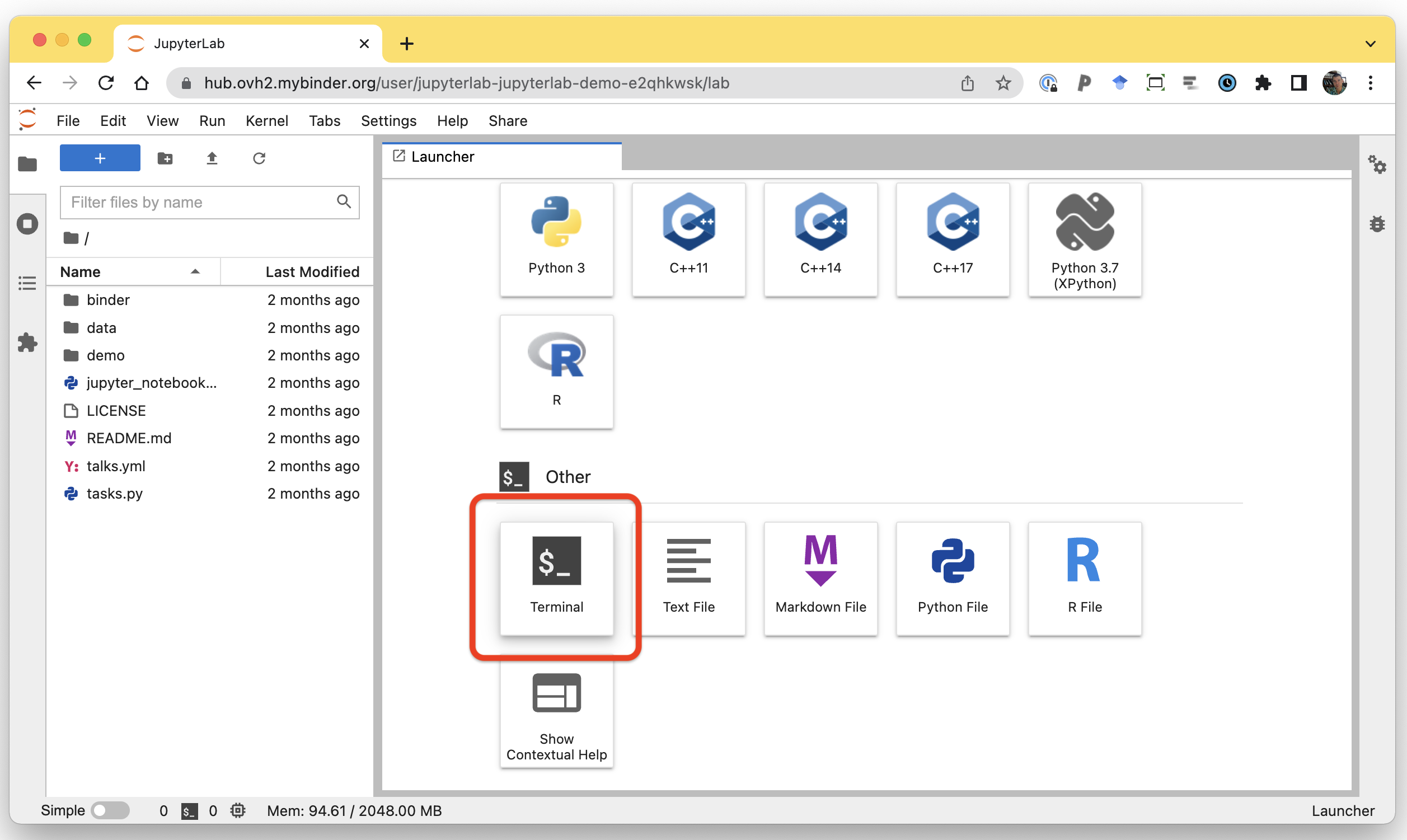Screen dimensions: 1407x840
Task: Launch a C++11 notebook
Action: 688,239
